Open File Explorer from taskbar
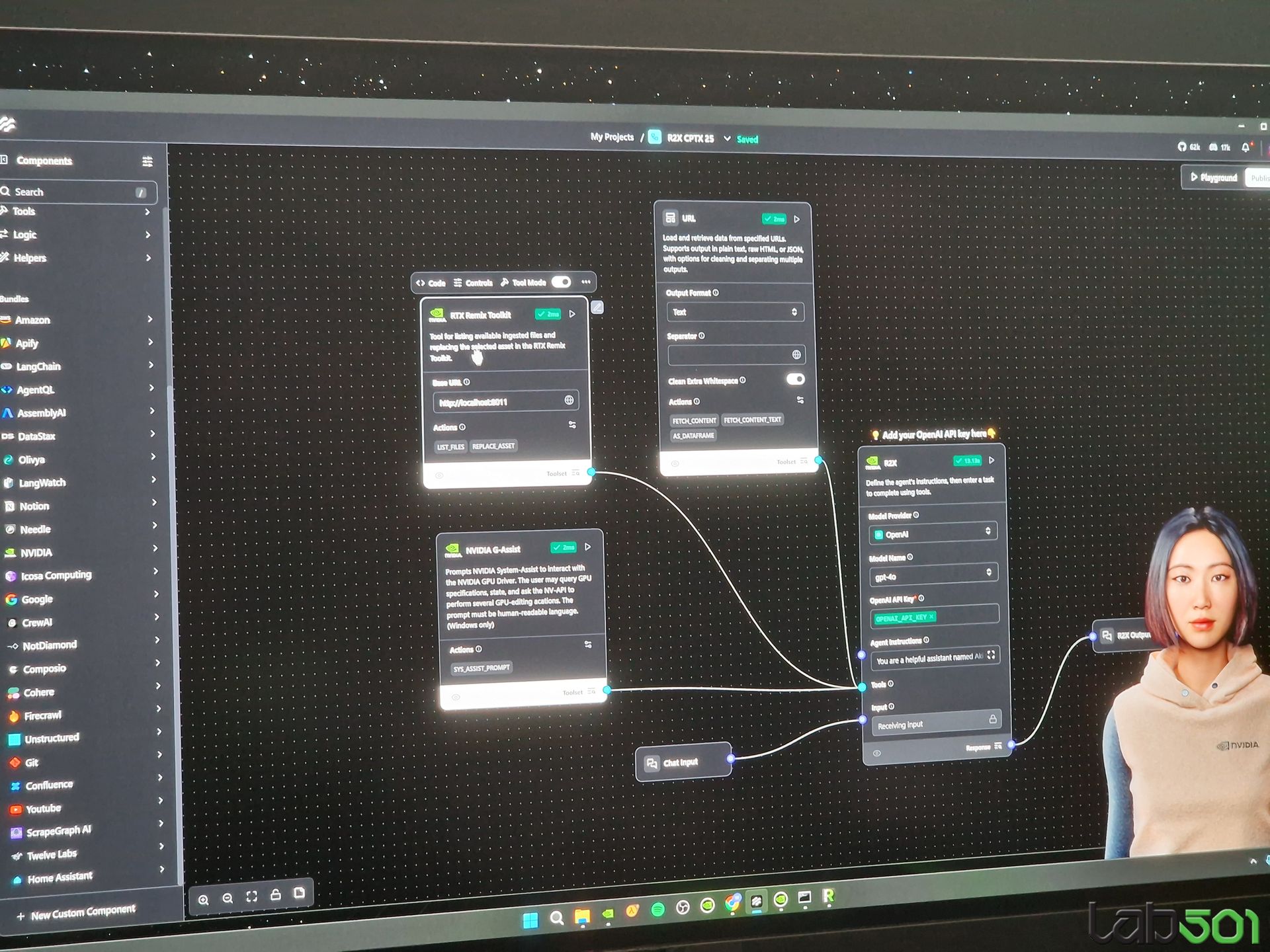 (x=582, y=917)
